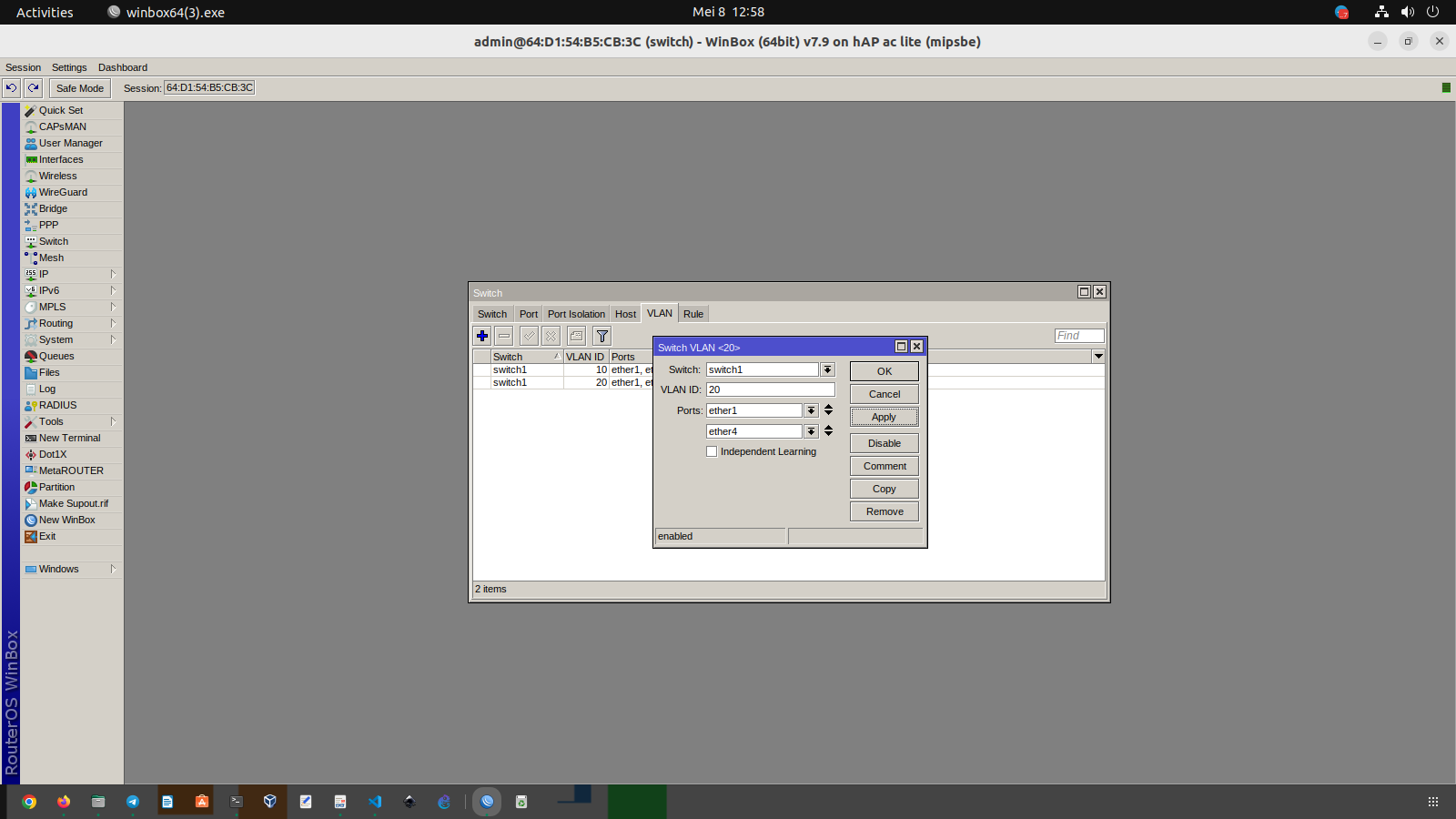1456x819 pixels.
Task: Click the Disable button in VLAN dialog
Action: (885, 443)
